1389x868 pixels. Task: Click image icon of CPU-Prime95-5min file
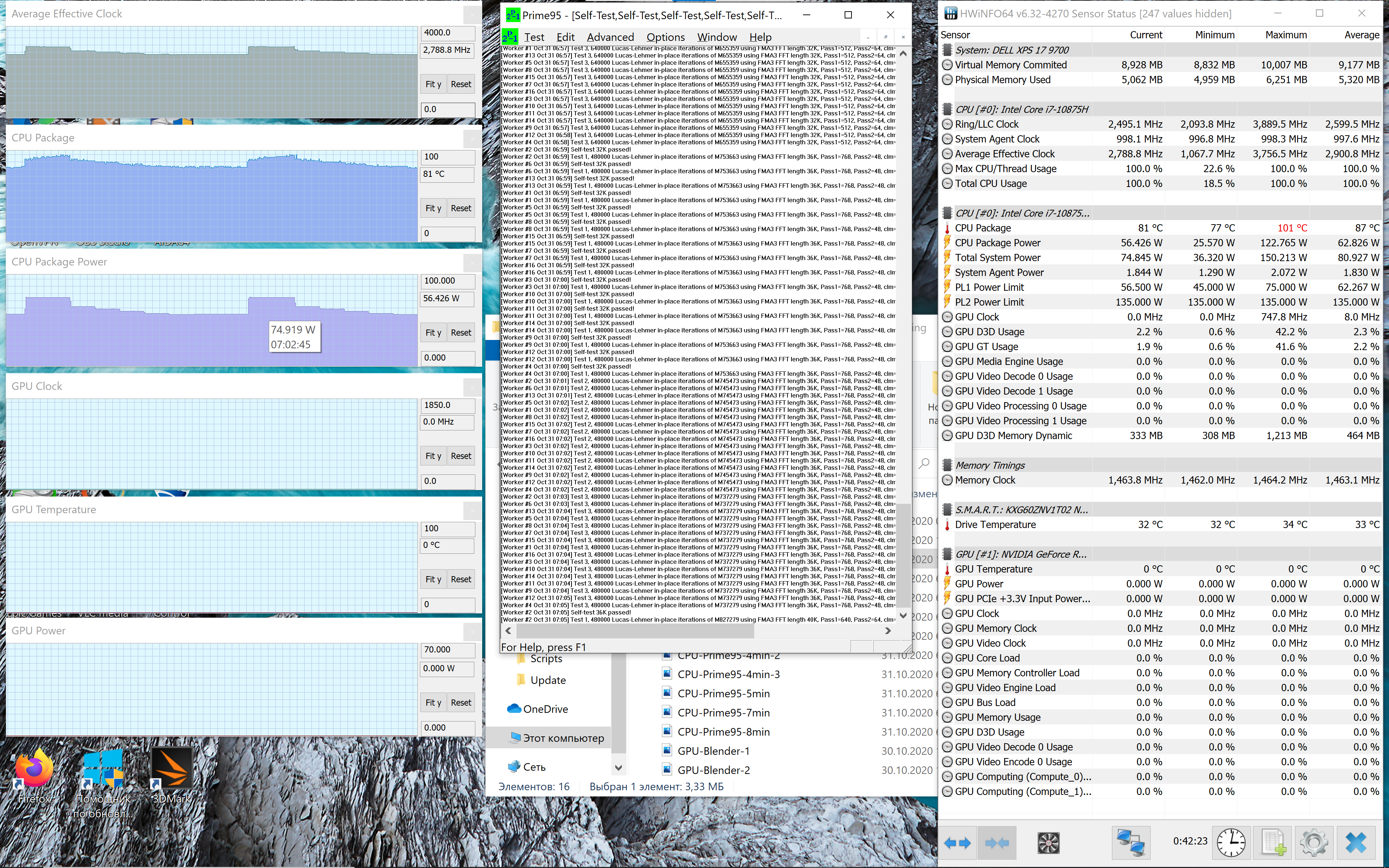667,693
